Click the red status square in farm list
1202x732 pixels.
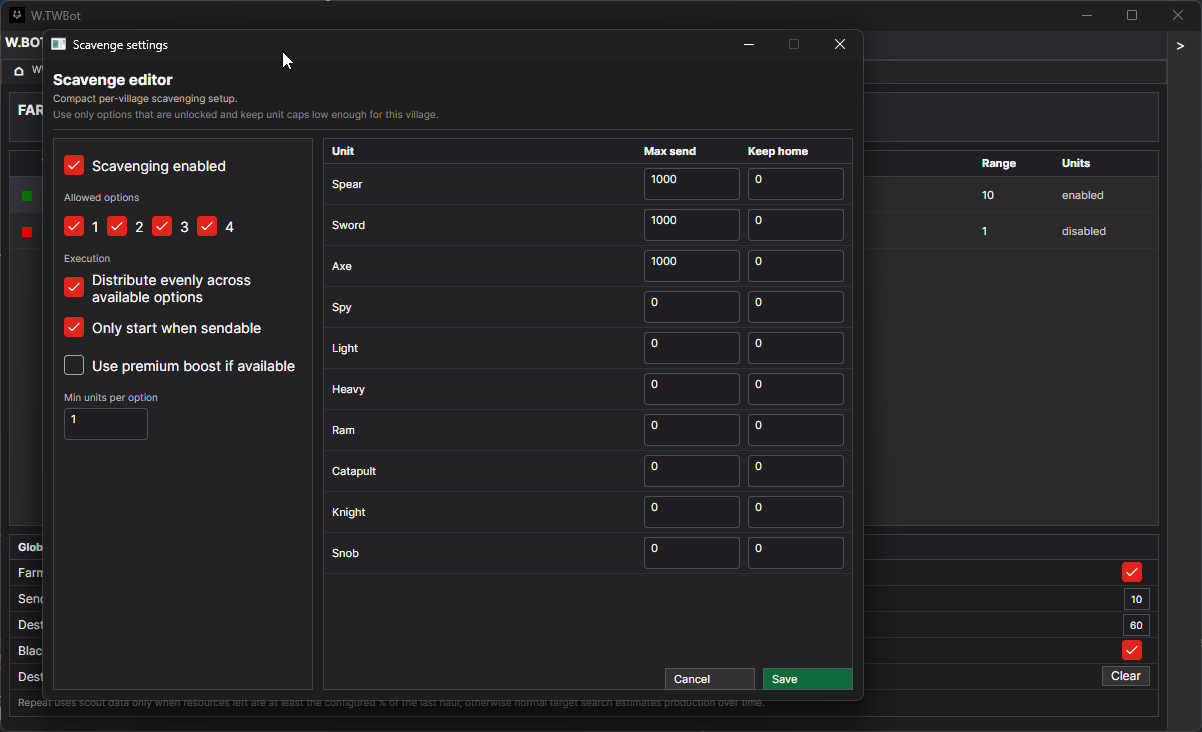point(27,232)
